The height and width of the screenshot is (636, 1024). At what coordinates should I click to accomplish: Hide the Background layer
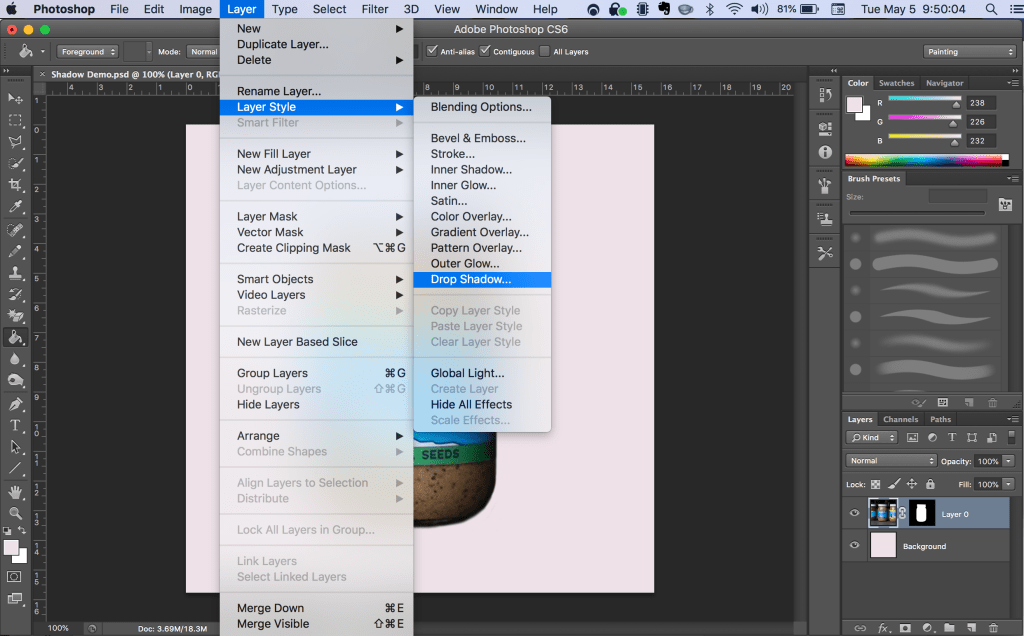click(x=854, y=546)
